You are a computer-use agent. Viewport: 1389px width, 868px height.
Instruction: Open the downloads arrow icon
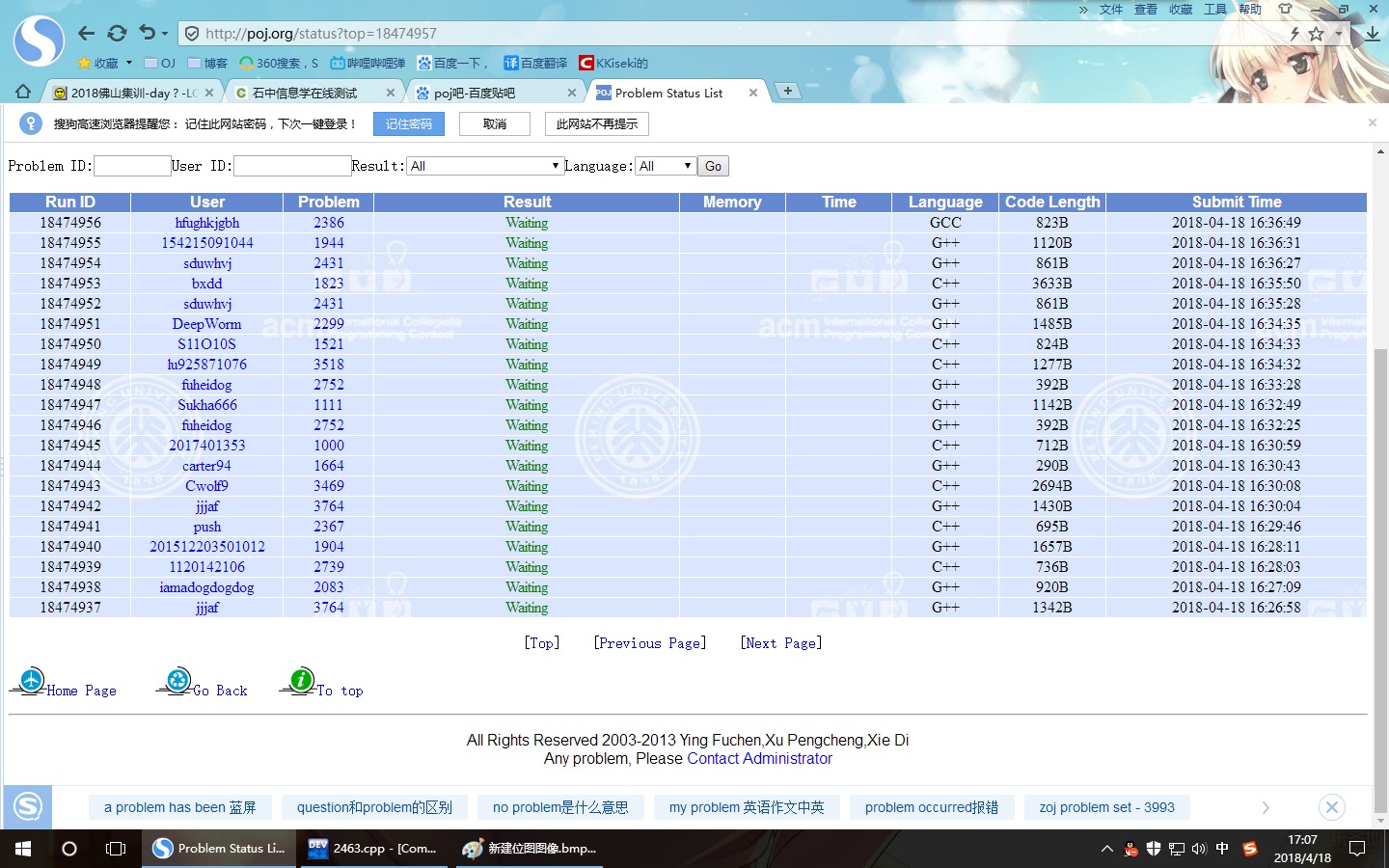click(x=1372, y=34)
